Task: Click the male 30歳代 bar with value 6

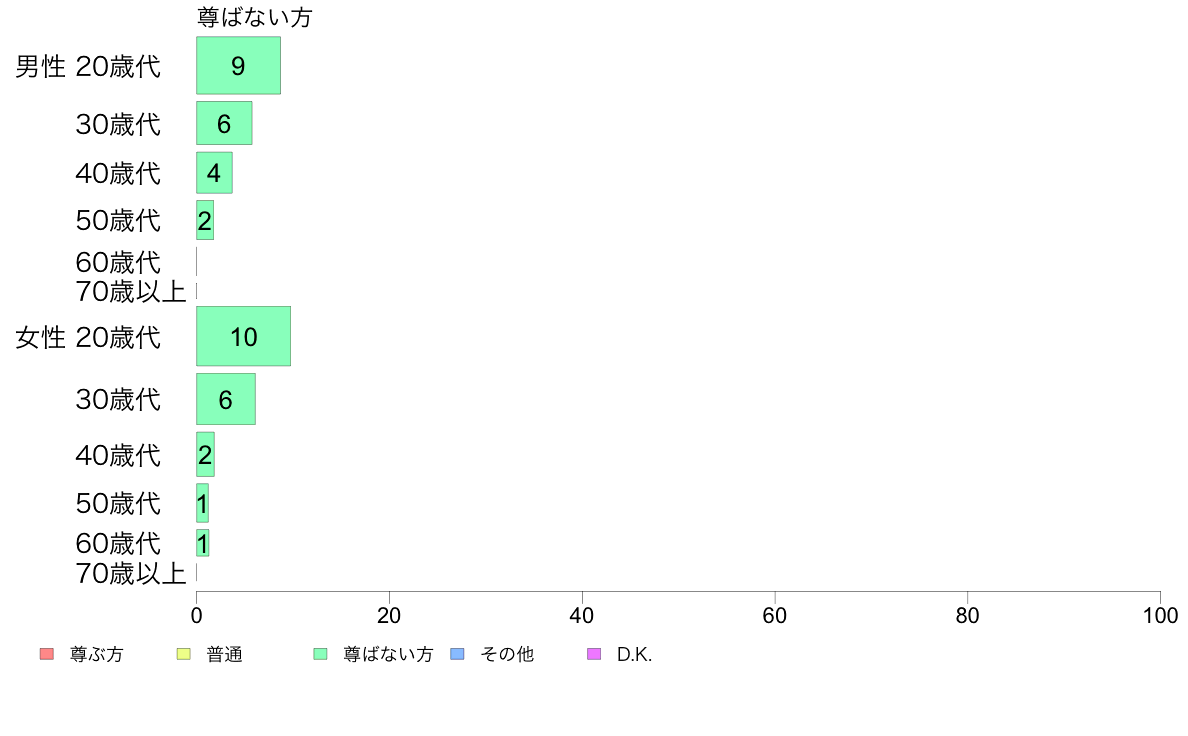Action: pos(224,123)
